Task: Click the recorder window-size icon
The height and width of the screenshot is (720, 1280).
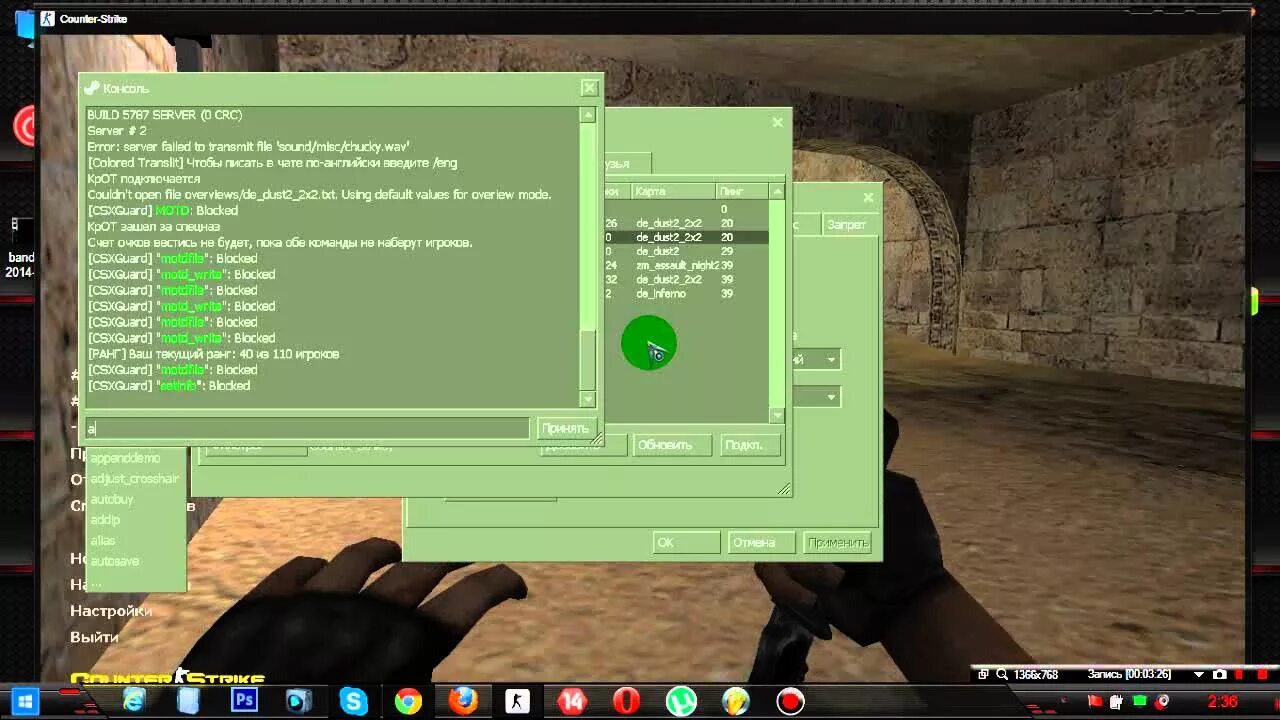Action: [x=983, y=675]
